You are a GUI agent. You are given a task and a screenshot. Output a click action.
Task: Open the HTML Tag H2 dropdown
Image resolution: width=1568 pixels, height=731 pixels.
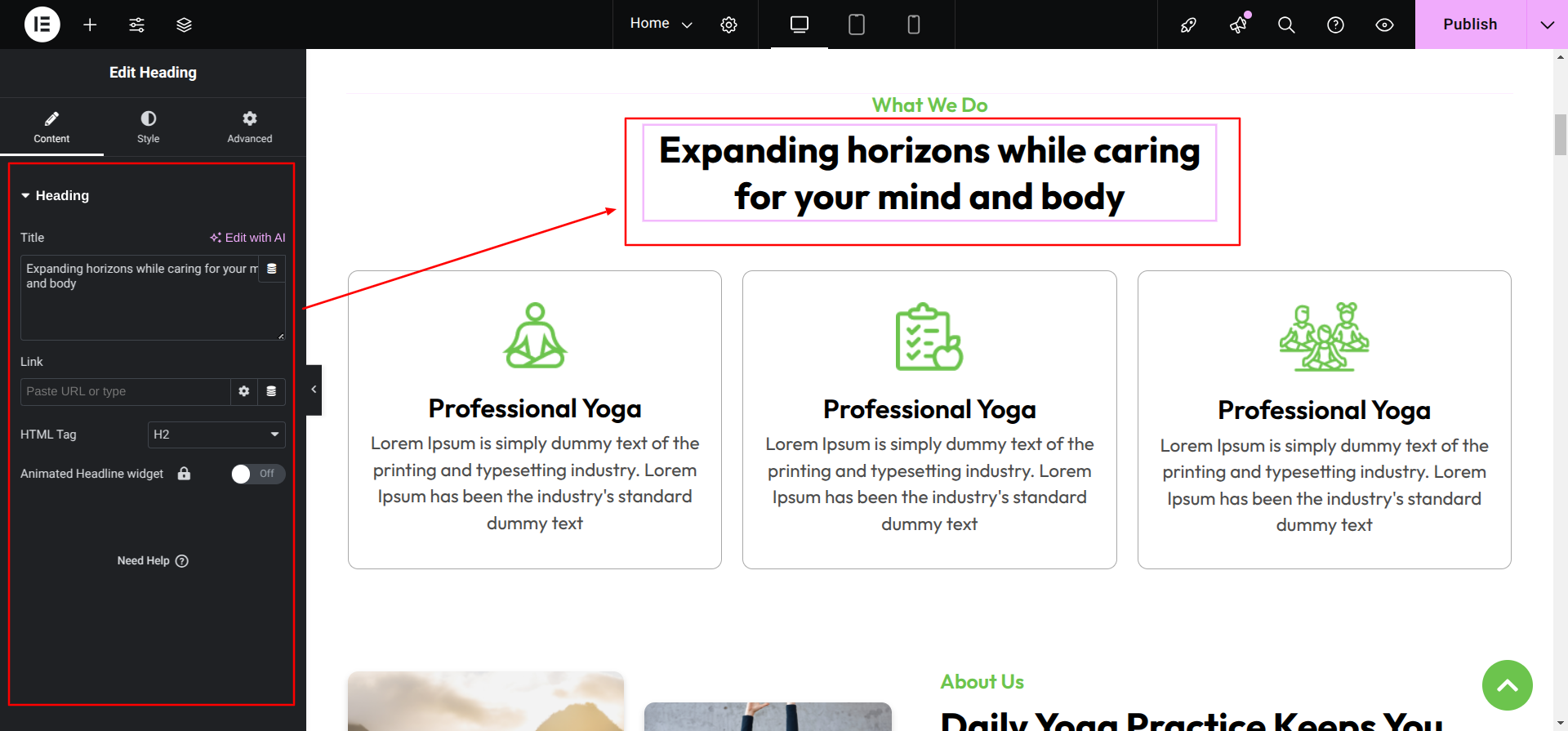coord(216,435)
